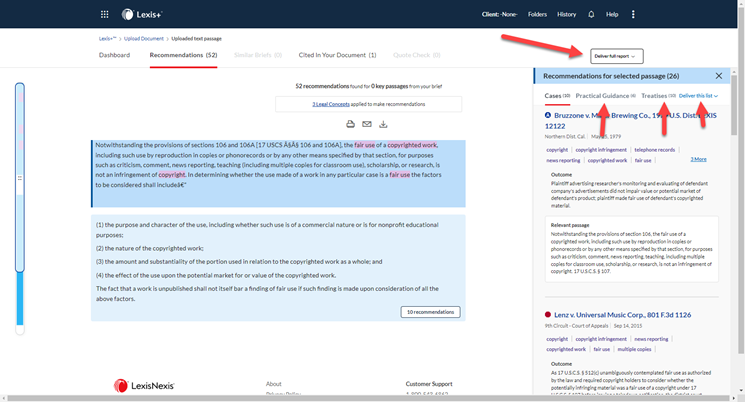The image size is (745, 402).
Task: Select the highlighted Notwithstanding passage block
Action: [x=278, y=174]
